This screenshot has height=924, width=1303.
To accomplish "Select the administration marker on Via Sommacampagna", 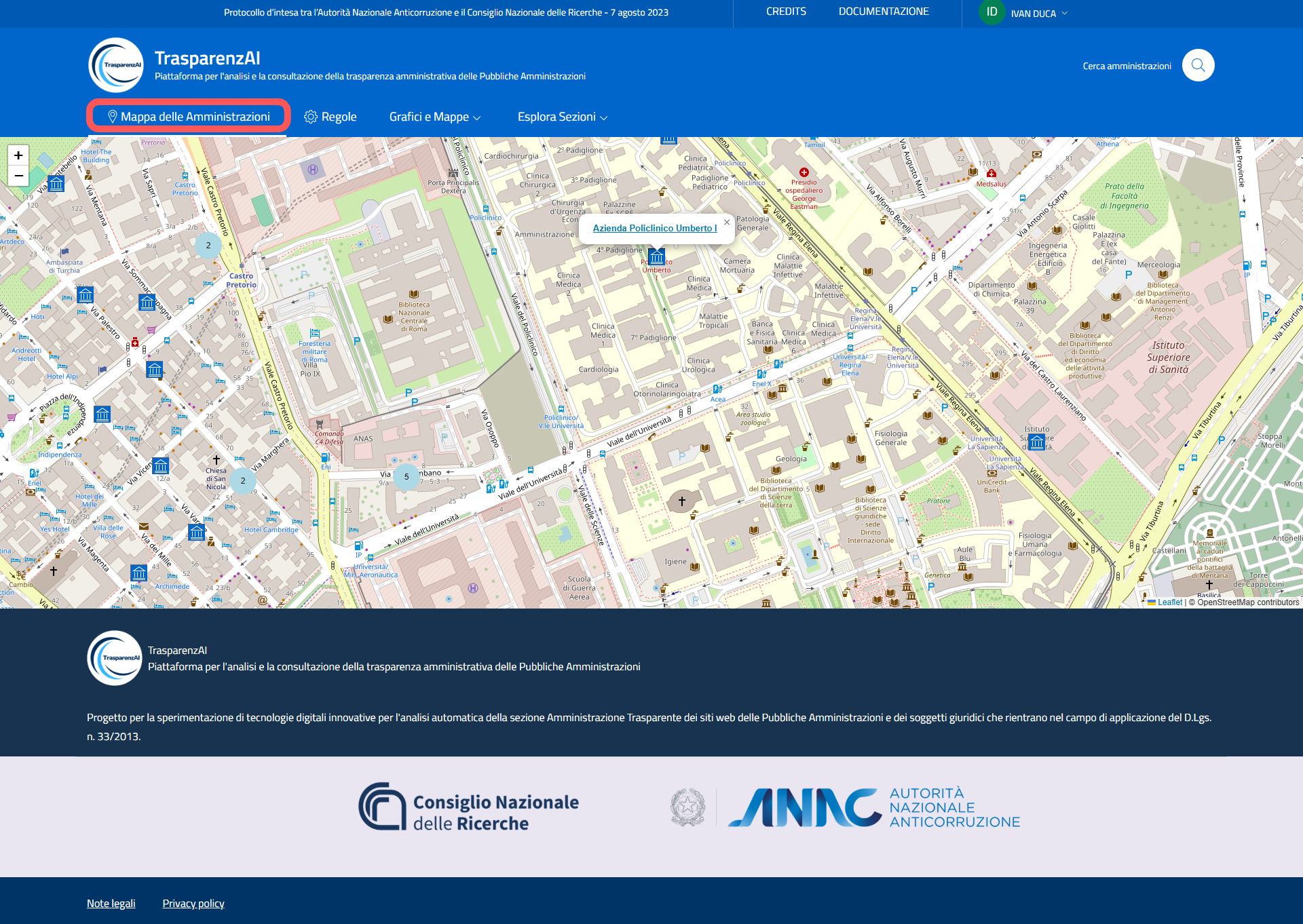I will [x=147, y=303].
